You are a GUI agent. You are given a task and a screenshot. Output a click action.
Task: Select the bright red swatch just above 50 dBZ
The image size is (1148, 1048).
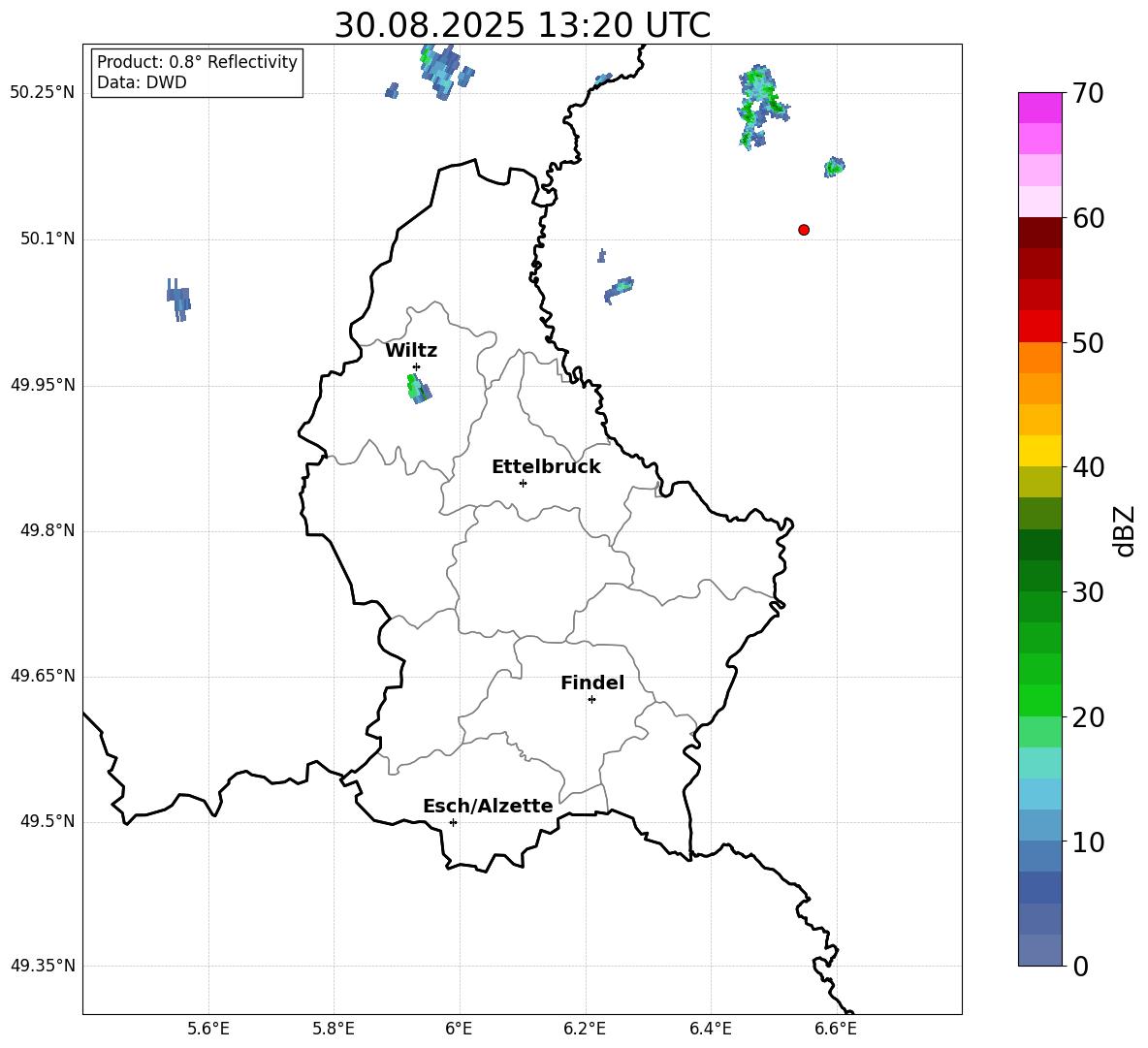click(x=1039, y=326)
